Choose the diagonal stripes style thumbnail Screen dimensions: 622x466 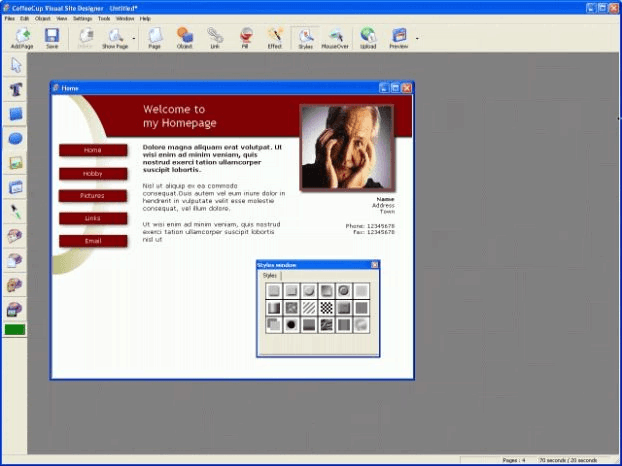(308, 308)
